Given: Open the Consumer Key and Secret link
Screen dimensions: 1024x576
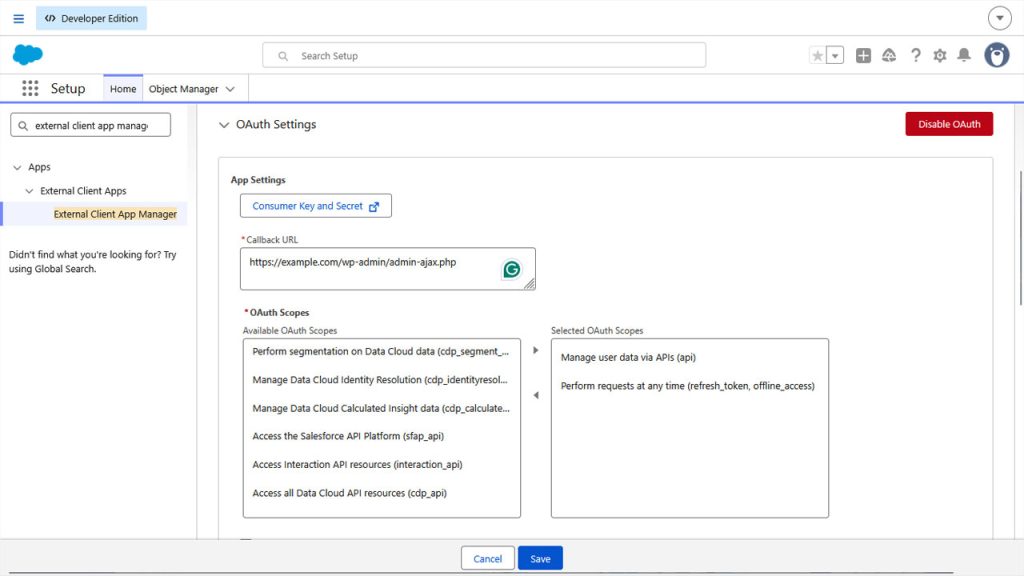Looking at the screenshot, I should (x=315, y=206).
